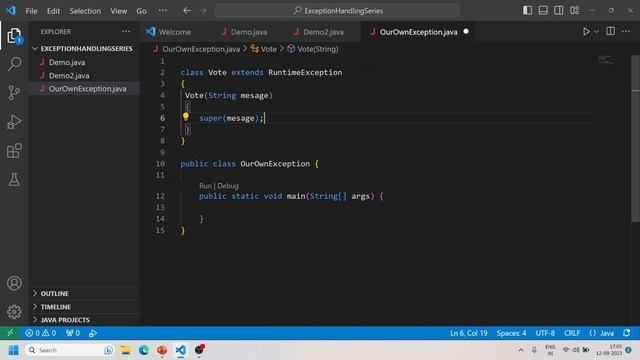Screen dimensions: 640x360
Task: Navigate forward with the arrow
Action: 203,11
